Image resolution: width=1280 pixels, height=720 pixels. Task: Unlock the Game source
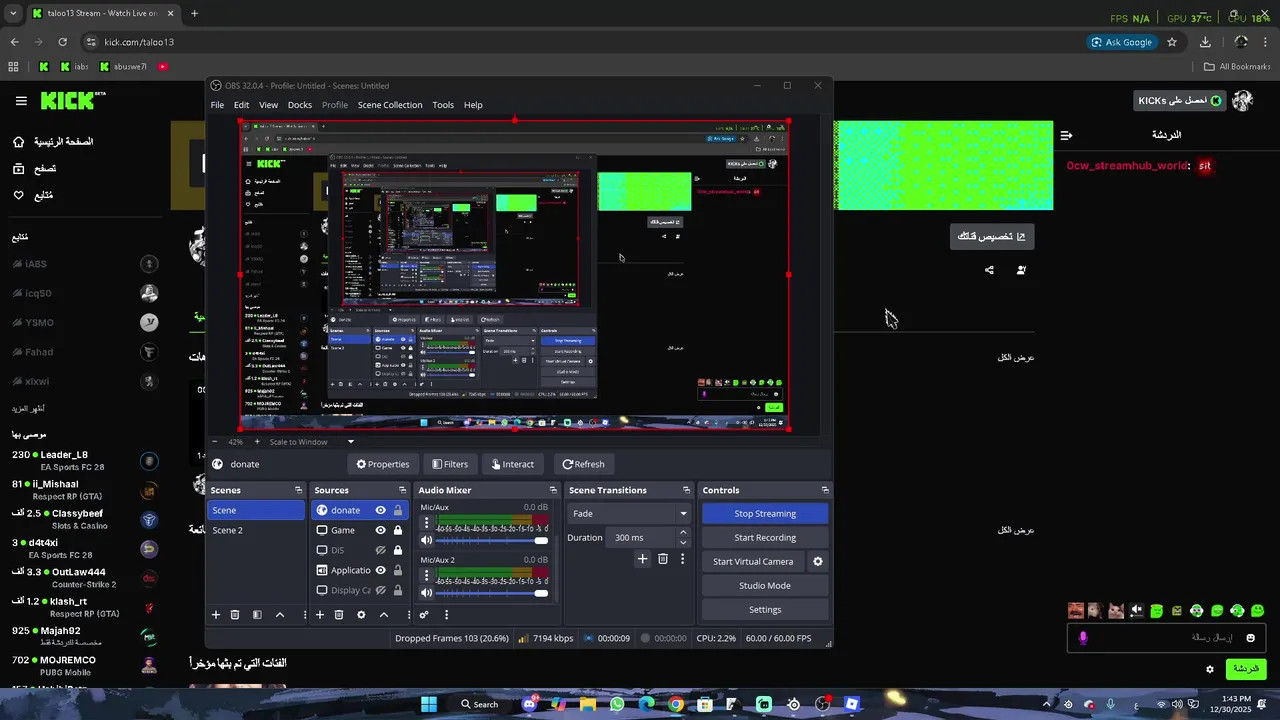pyautogui.click(x=398, y=530)
